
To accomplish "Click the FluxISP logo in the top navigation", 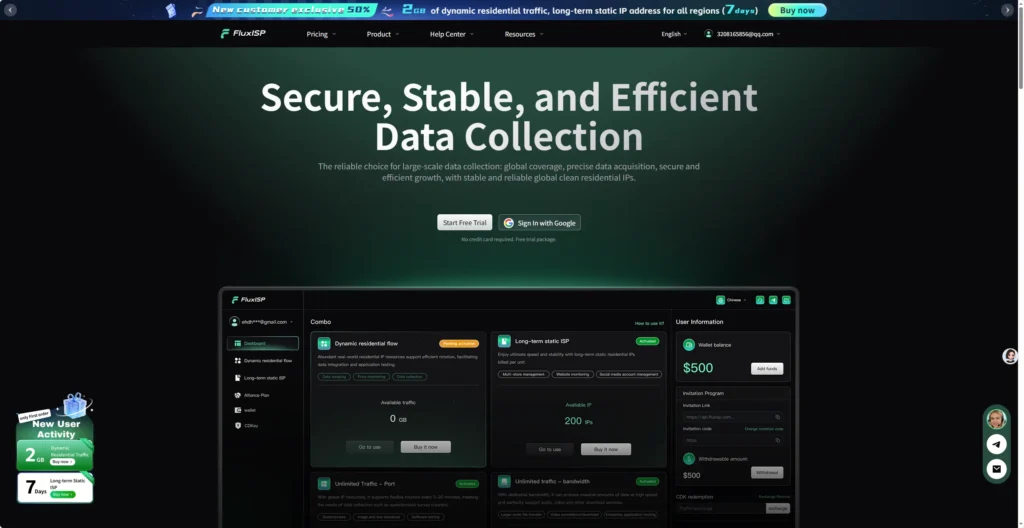I will pyautogui.click(x=243, y=33).
